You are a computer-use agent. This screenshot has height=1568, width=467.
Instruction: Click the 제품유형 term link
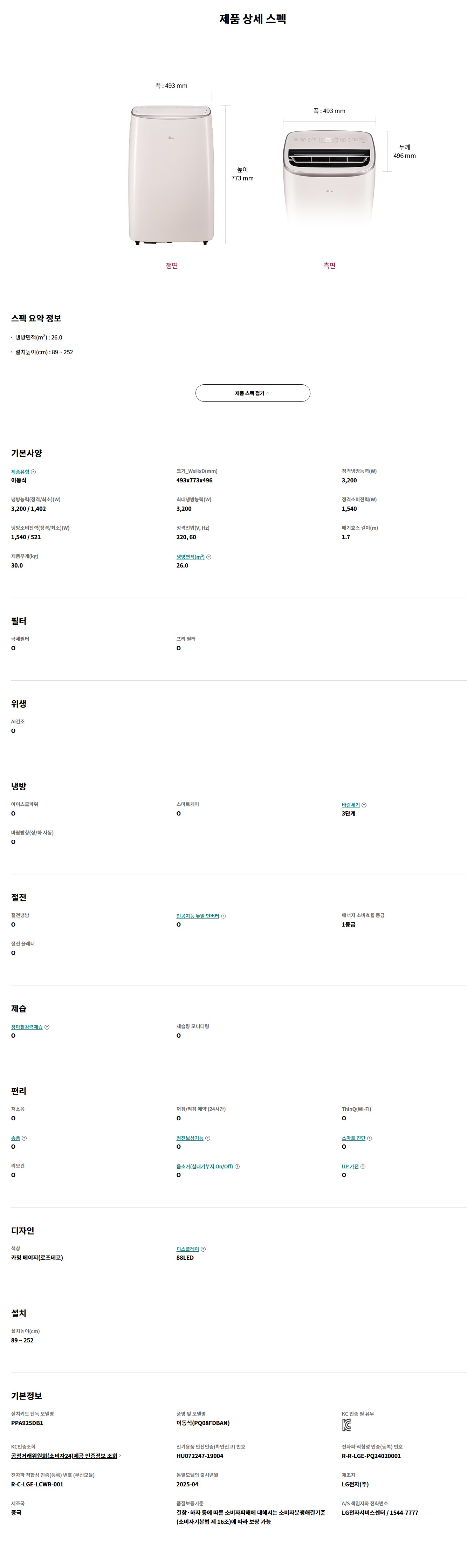coord(20,472)
